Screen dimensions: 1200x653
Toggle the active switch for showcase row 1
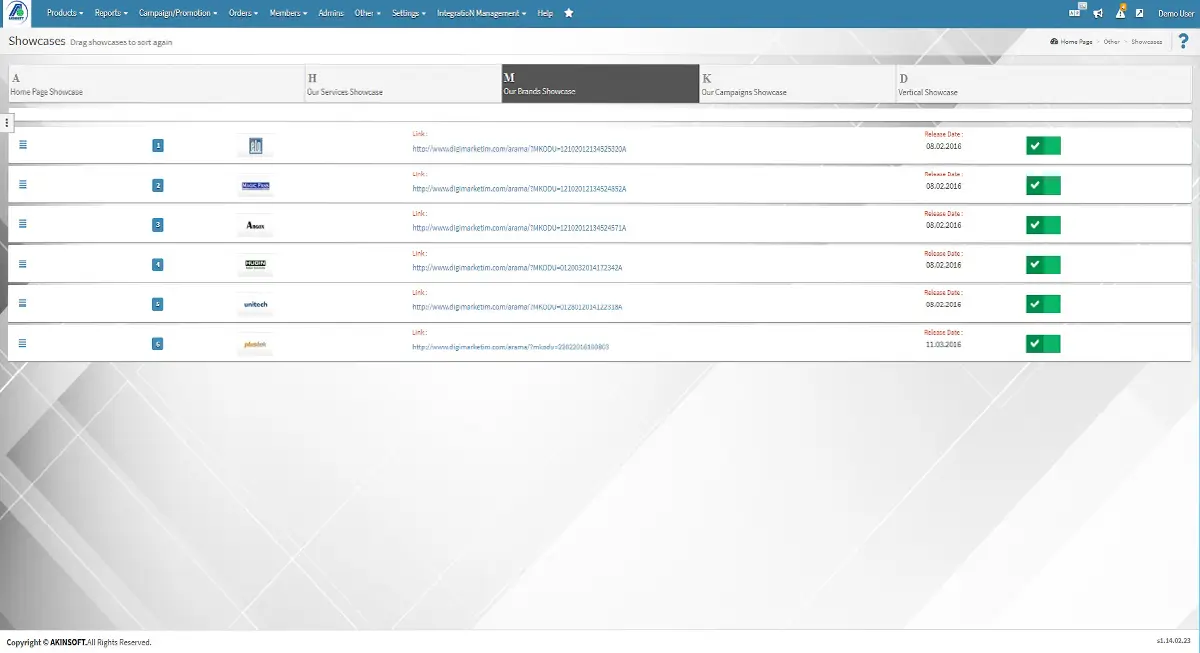[1043, 146]
